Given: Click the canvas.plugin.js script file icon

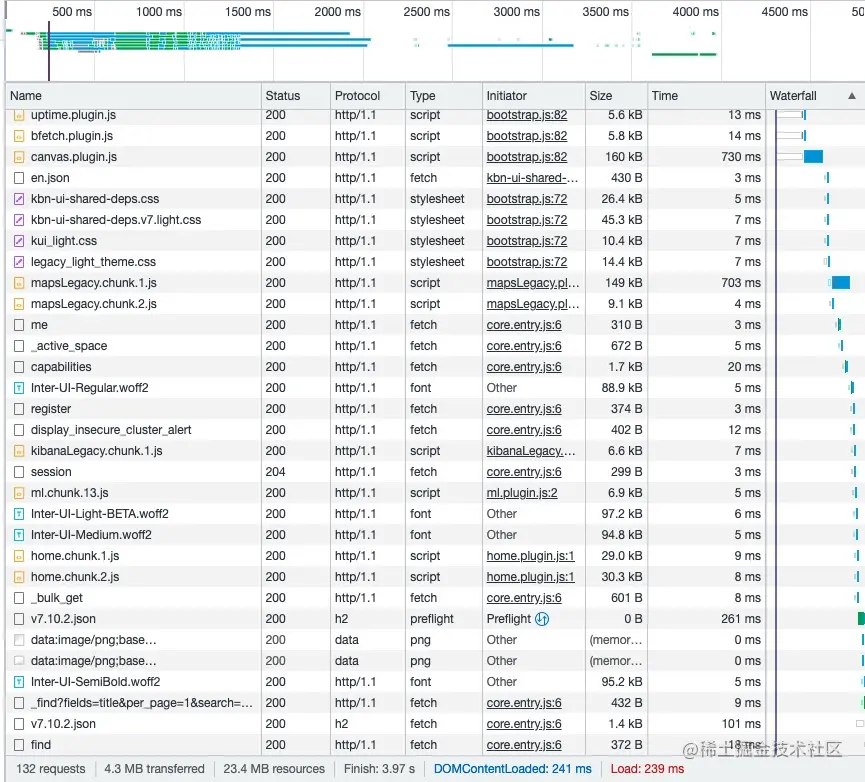Looking at the screenshot, I should 19,157.
